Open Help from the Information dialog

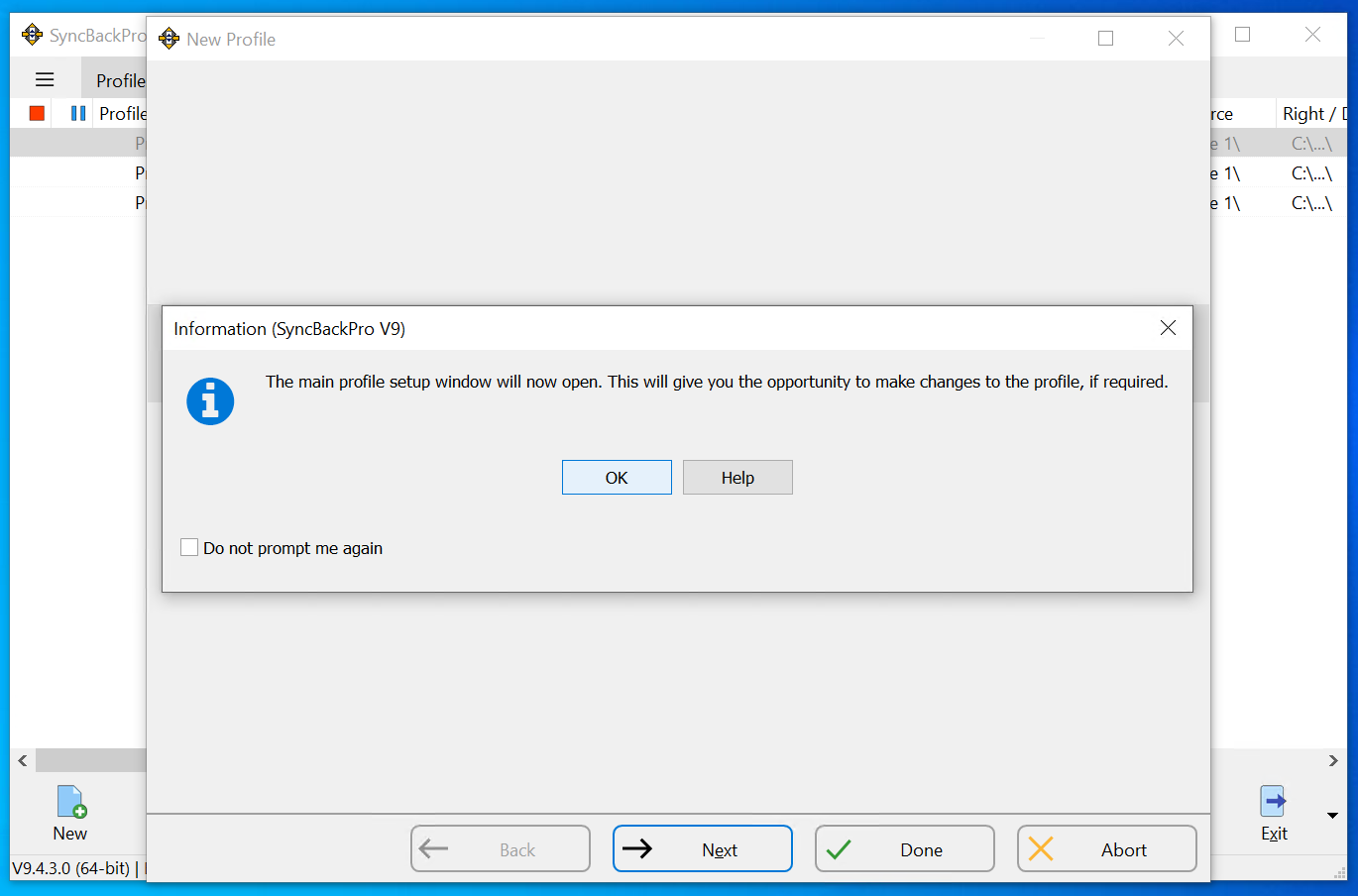click(x=737, y=478)
